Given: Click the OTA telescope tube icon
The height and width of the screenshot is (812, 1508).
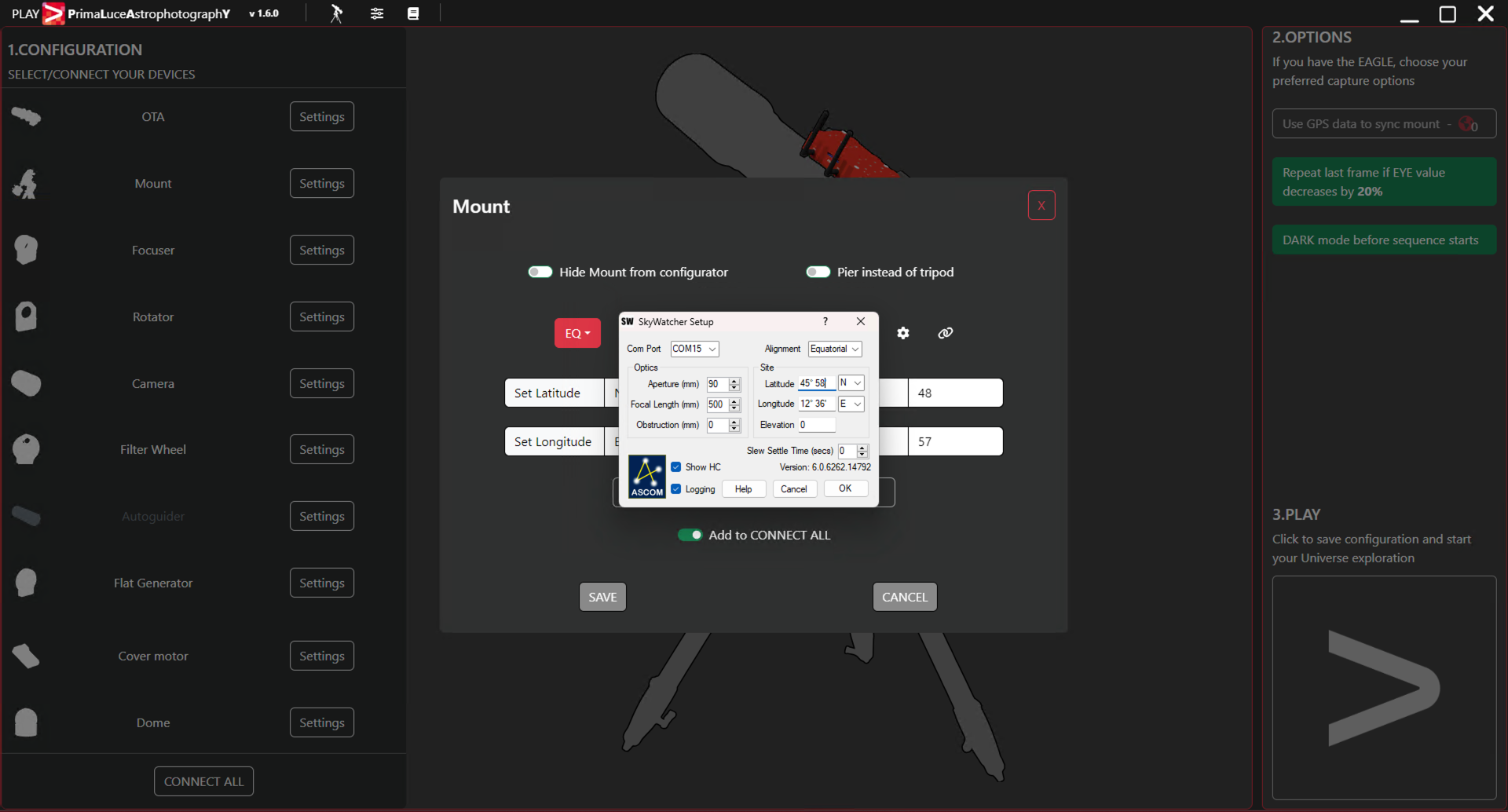Looking at the screenshot, I should (26, 117).
